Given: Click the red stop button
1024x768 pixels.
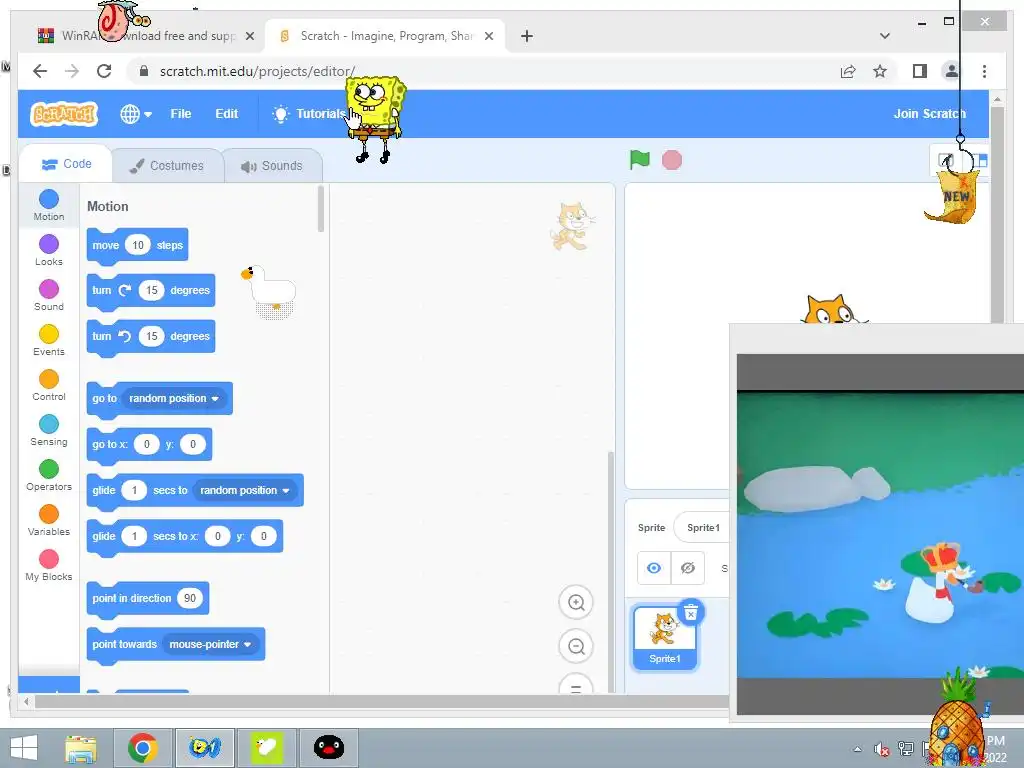Looking at the screenshot, I should click(671, 160).
